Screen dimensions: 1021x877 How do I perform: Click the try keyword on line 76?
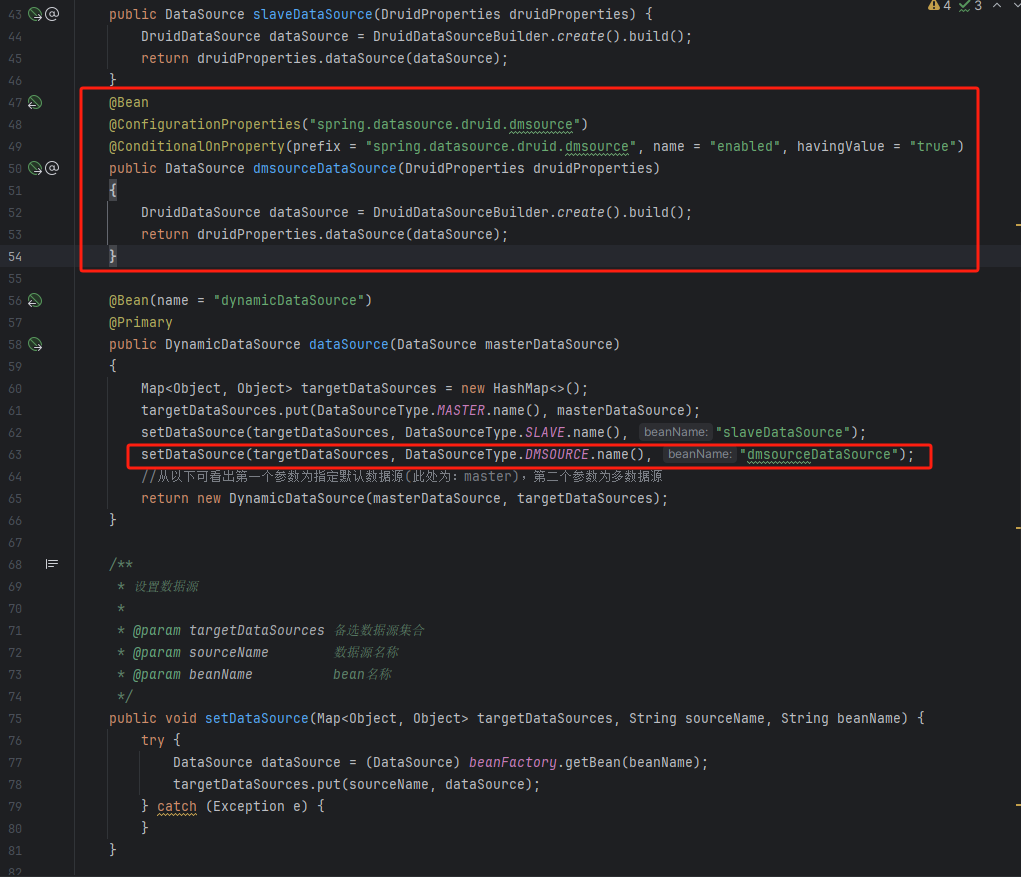[152, 740]
